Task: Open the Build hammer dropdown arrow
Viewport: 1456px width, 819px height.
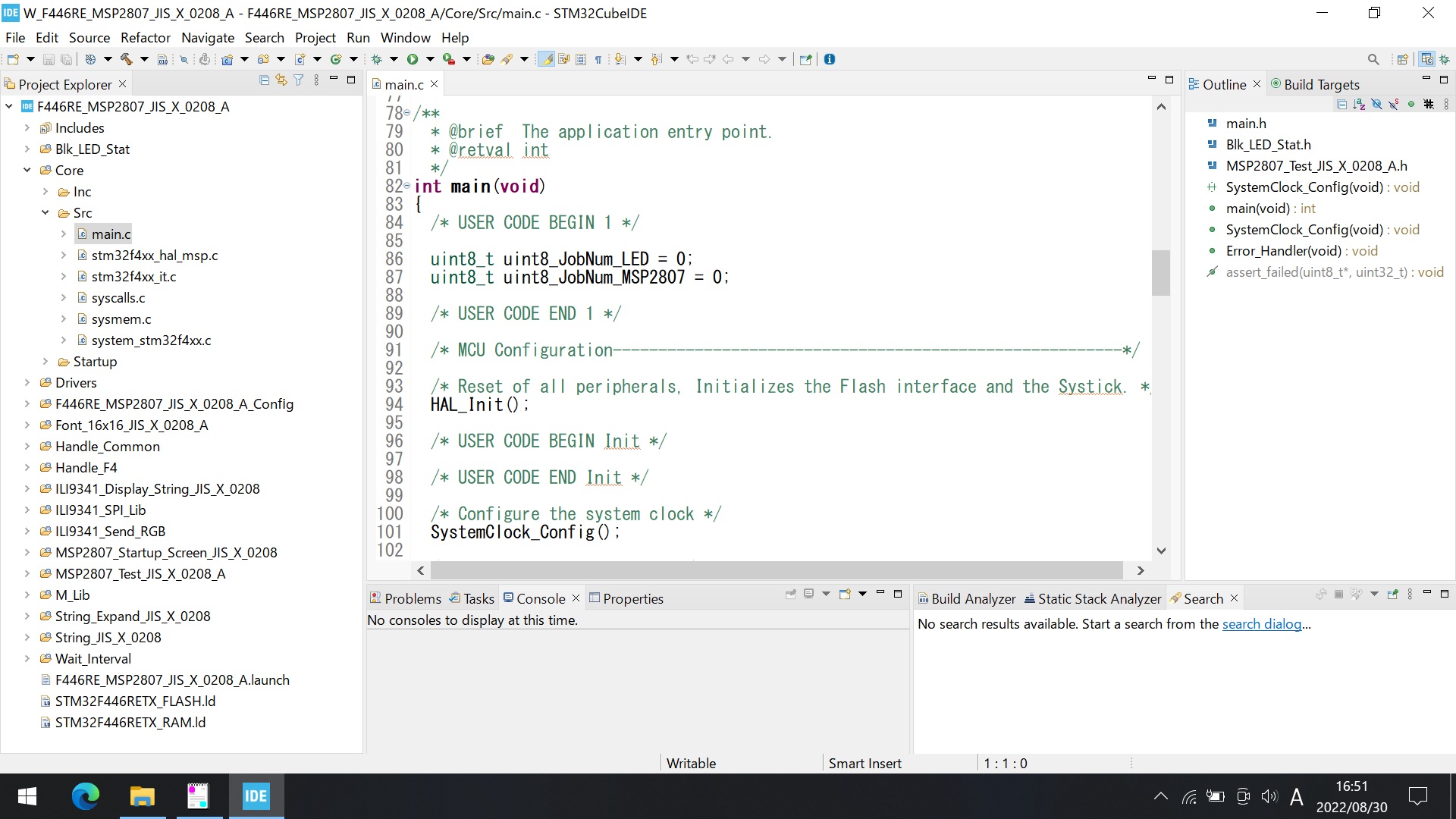Action: click(x=144, y=59)
